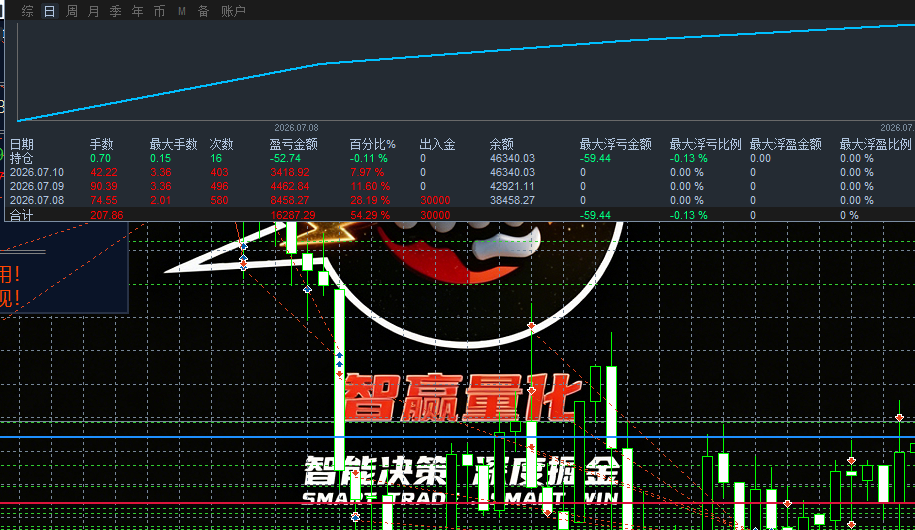Click the 2.01 max lots value
The width and height of the screenshot is (915, 530).
(x=160, y=200)
